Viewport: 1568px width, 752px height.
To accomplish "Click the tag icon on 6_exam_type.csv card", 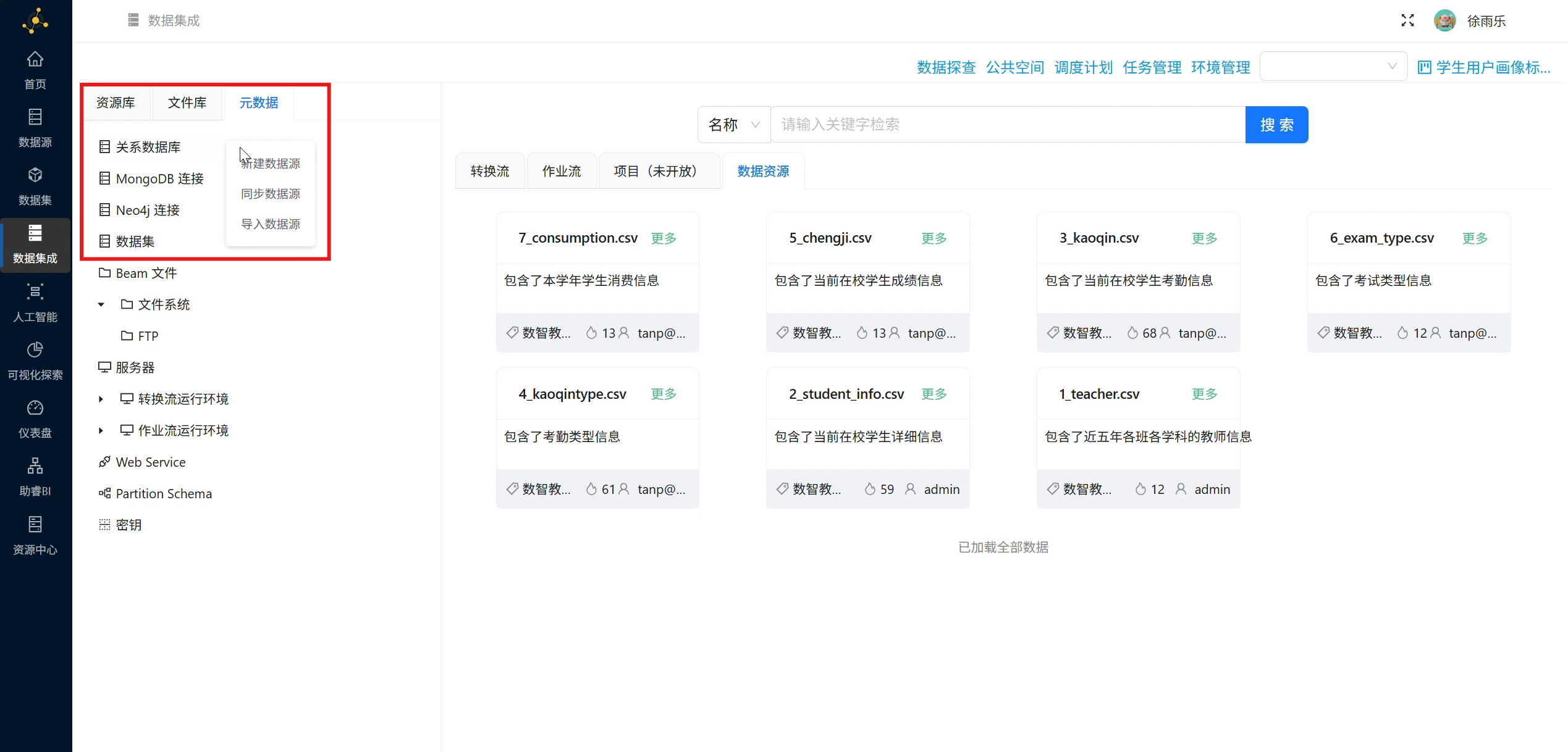I will click(x=1323, y=333).
